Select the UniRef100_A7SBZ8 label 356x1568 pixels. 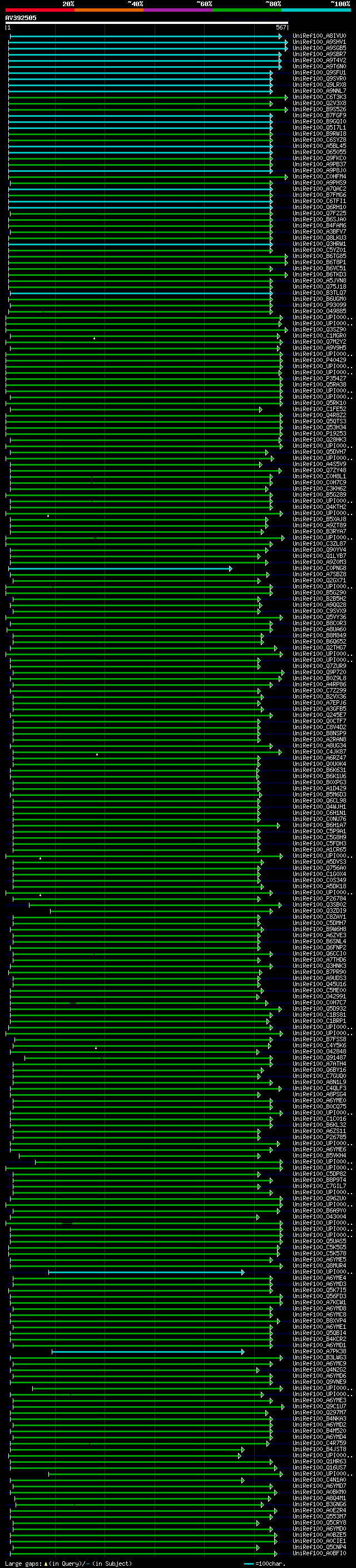pyautogui.click(x=319, y=575)
